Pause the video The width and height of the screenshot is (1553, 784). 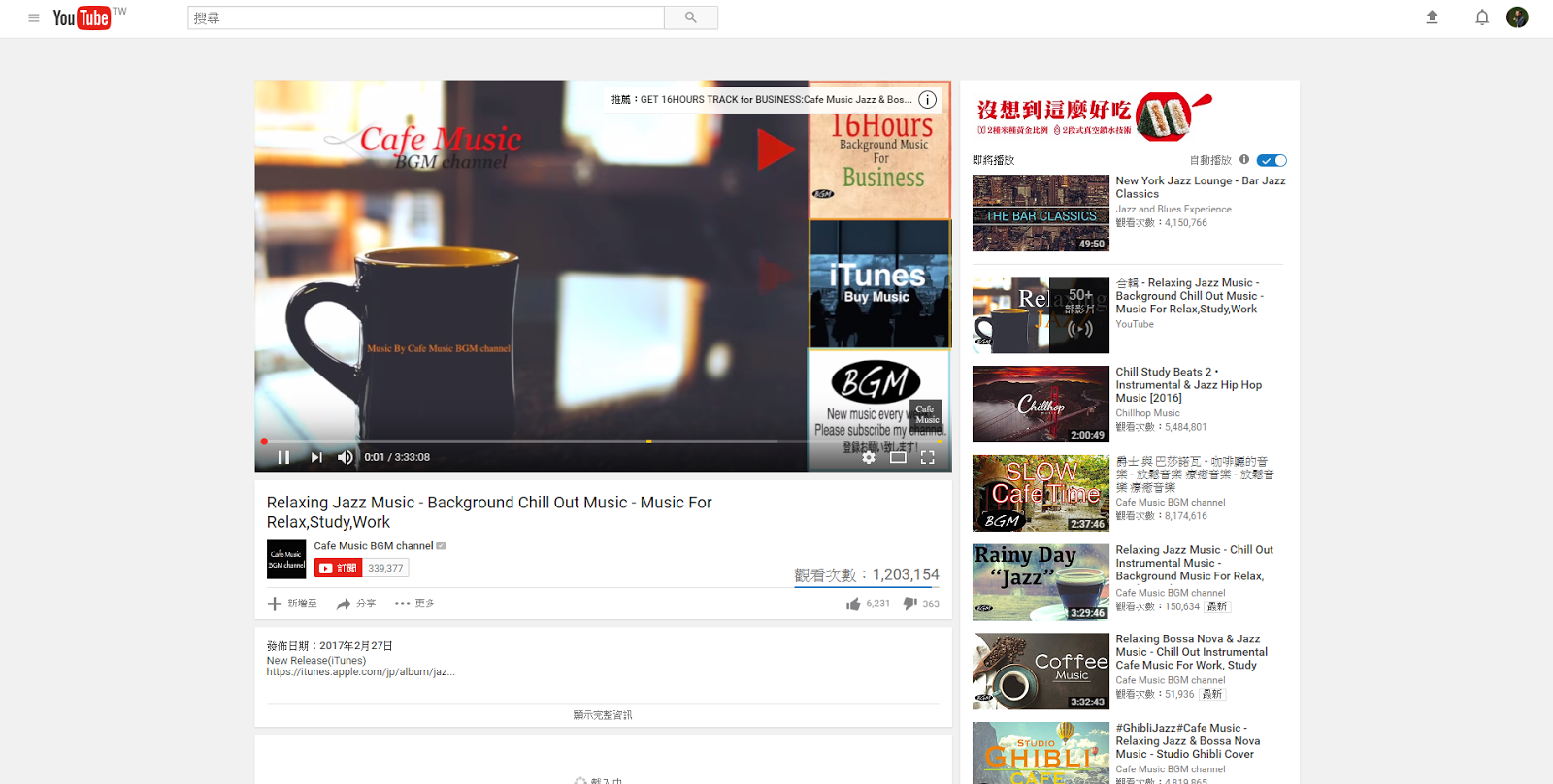pos(283,457)
